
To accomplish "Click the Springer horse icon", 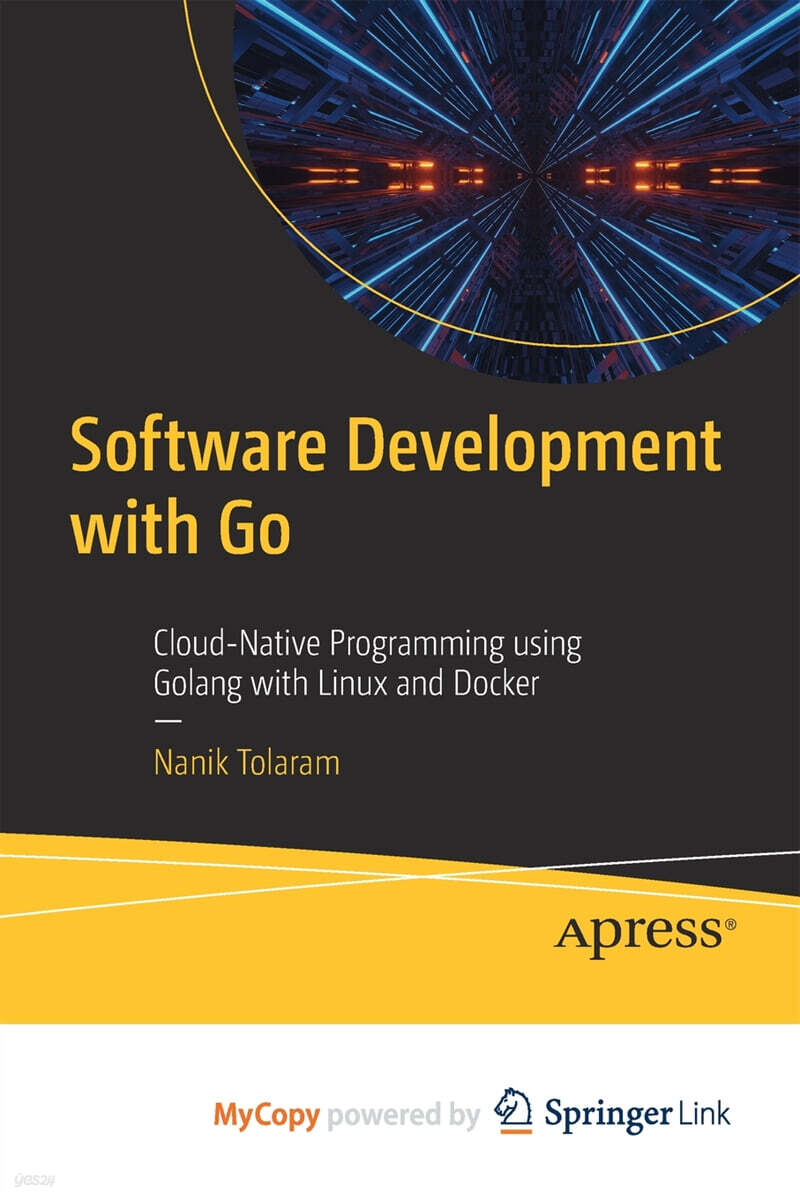I will click(x=514, y=1112).
